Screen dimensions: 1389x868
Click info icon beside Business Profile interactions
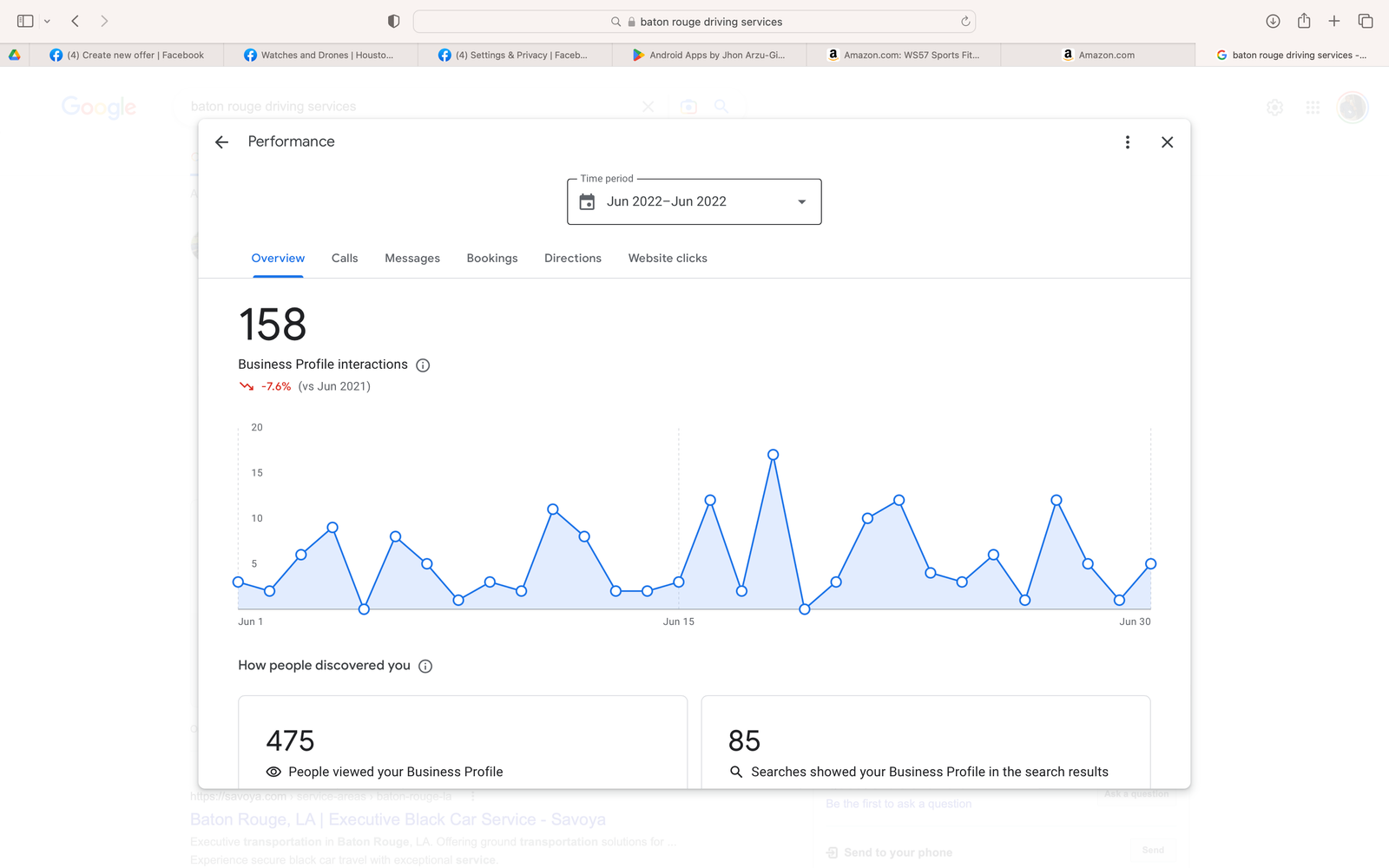423,365
